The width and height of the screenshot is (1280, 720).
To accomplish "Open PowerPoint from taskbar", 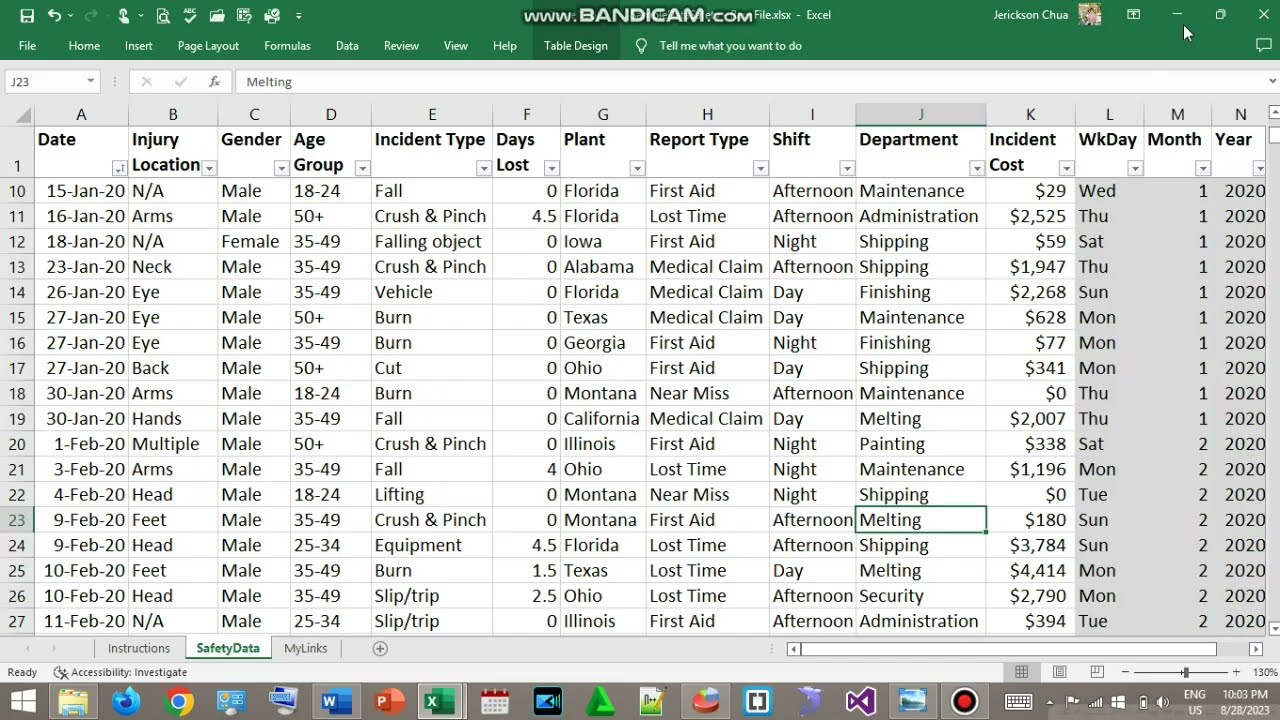I will (388, 702).
